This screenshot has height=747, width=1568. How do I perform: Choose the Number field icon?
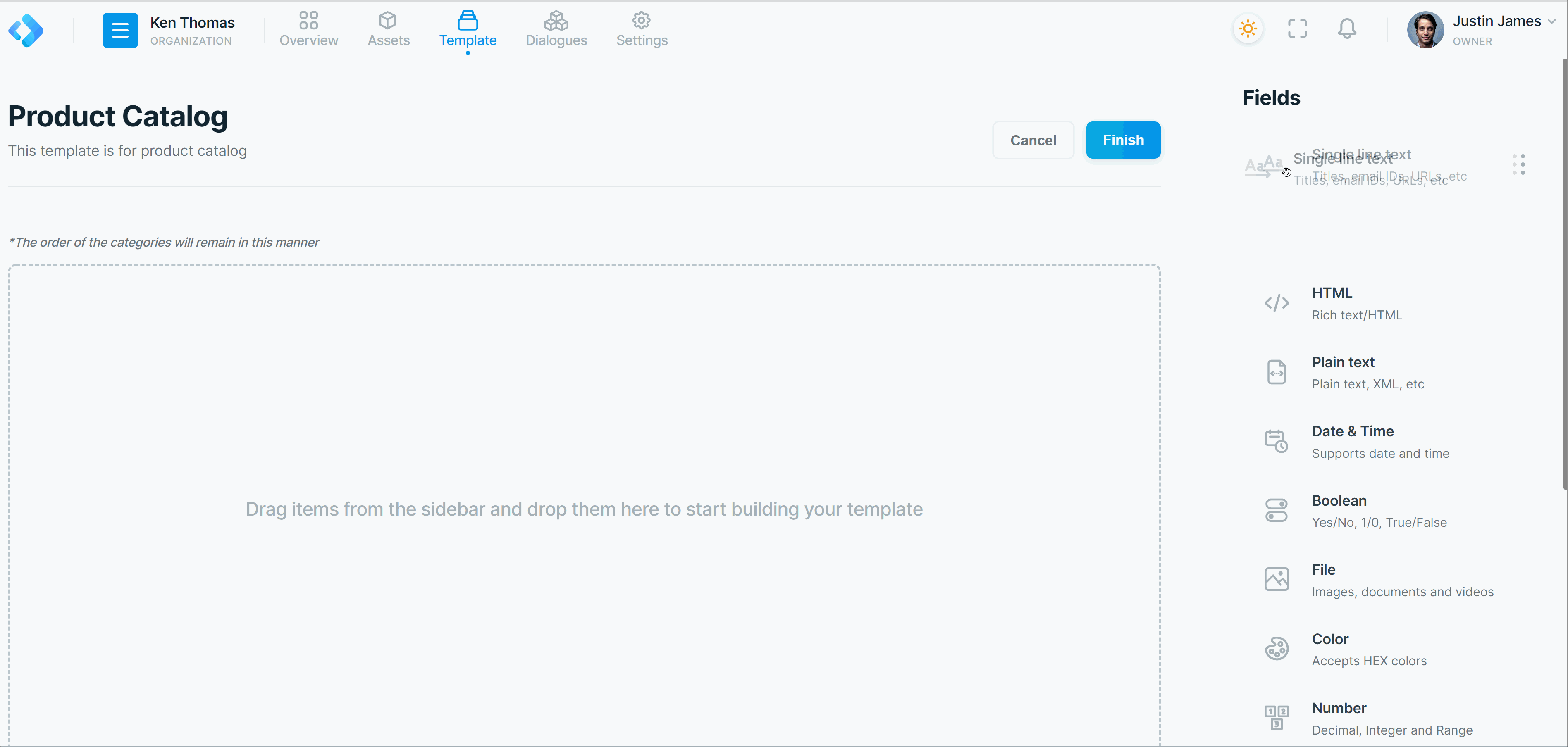pos(1277,718)
